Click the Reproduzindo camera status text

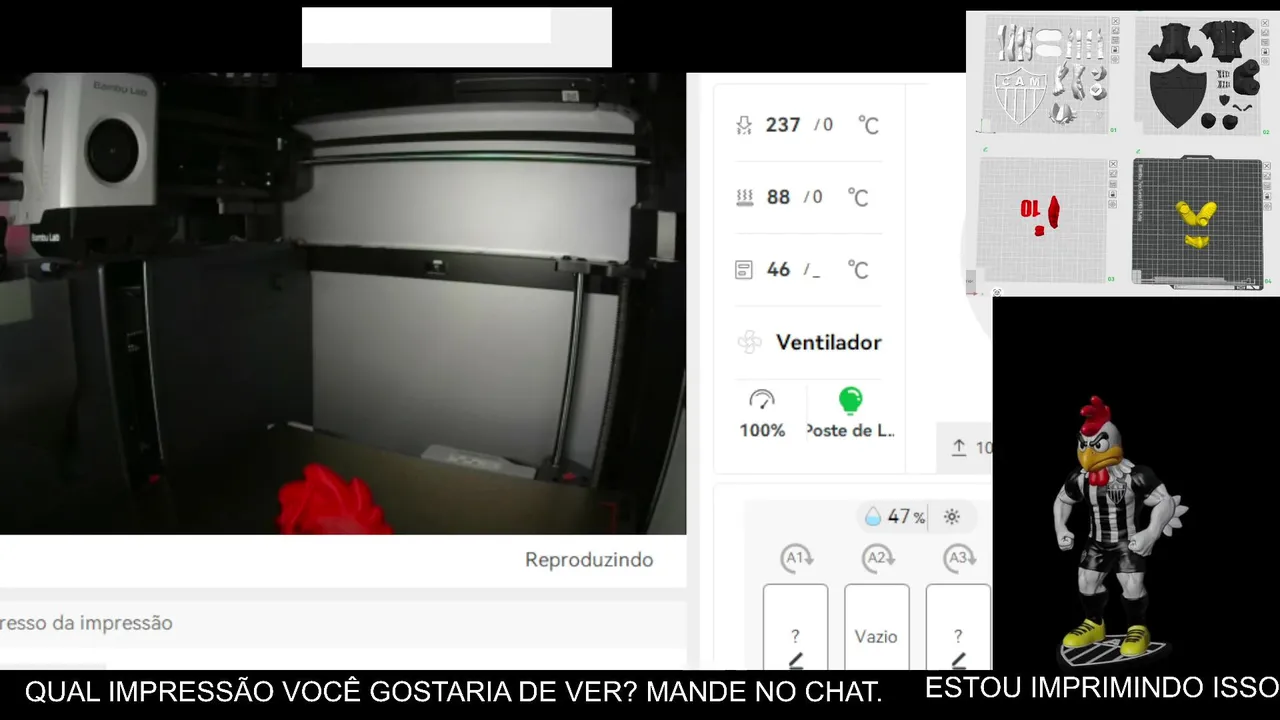(x=589, y=560)
